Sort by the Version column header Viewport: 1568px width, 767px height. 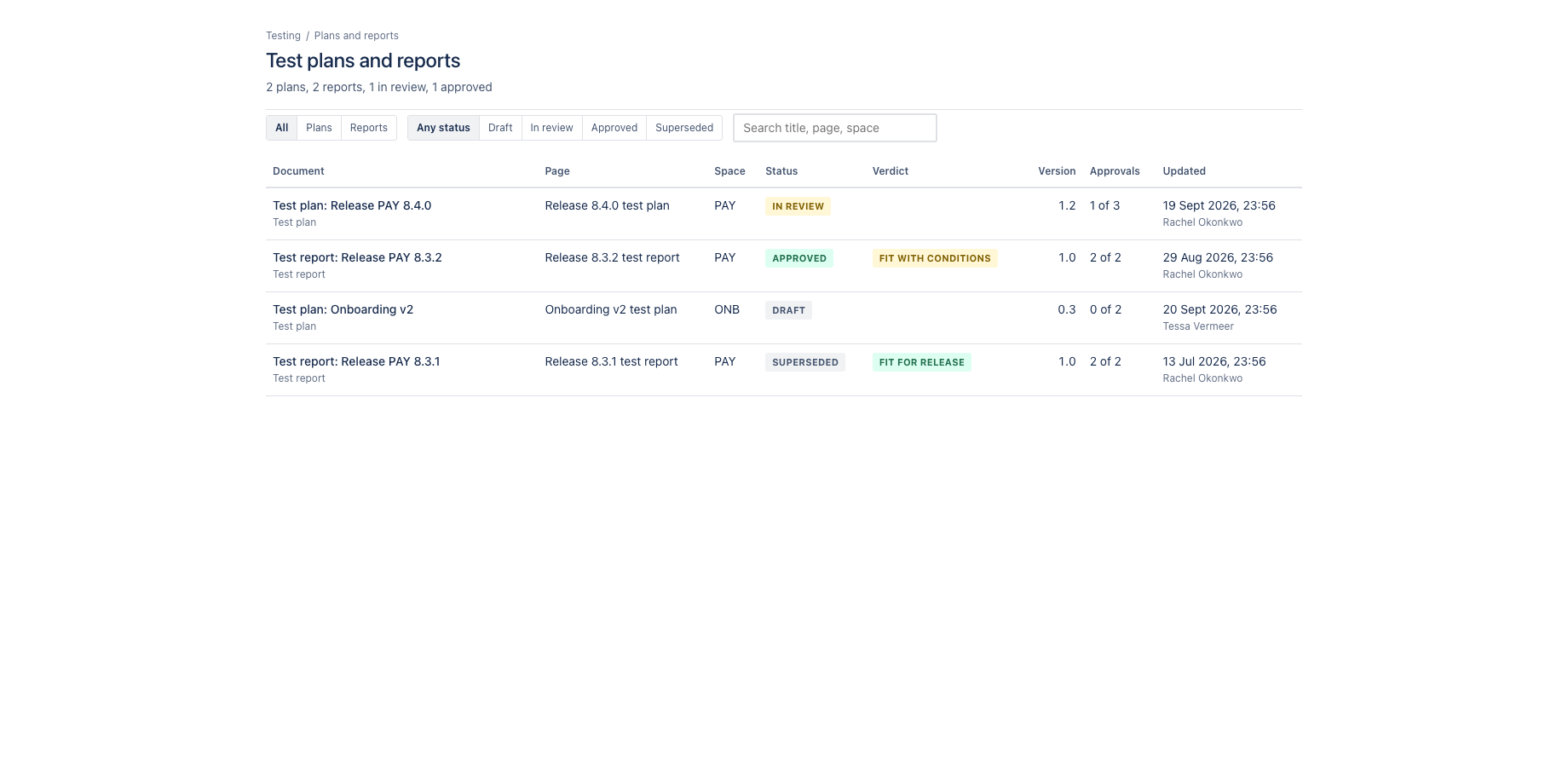point(1057,171)
